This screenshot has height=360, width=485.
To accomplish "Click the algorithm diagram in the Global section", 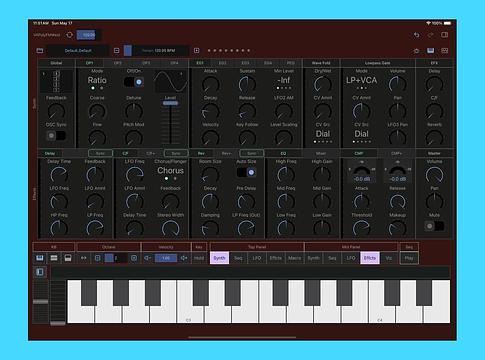I will click(x=56, y=81).
